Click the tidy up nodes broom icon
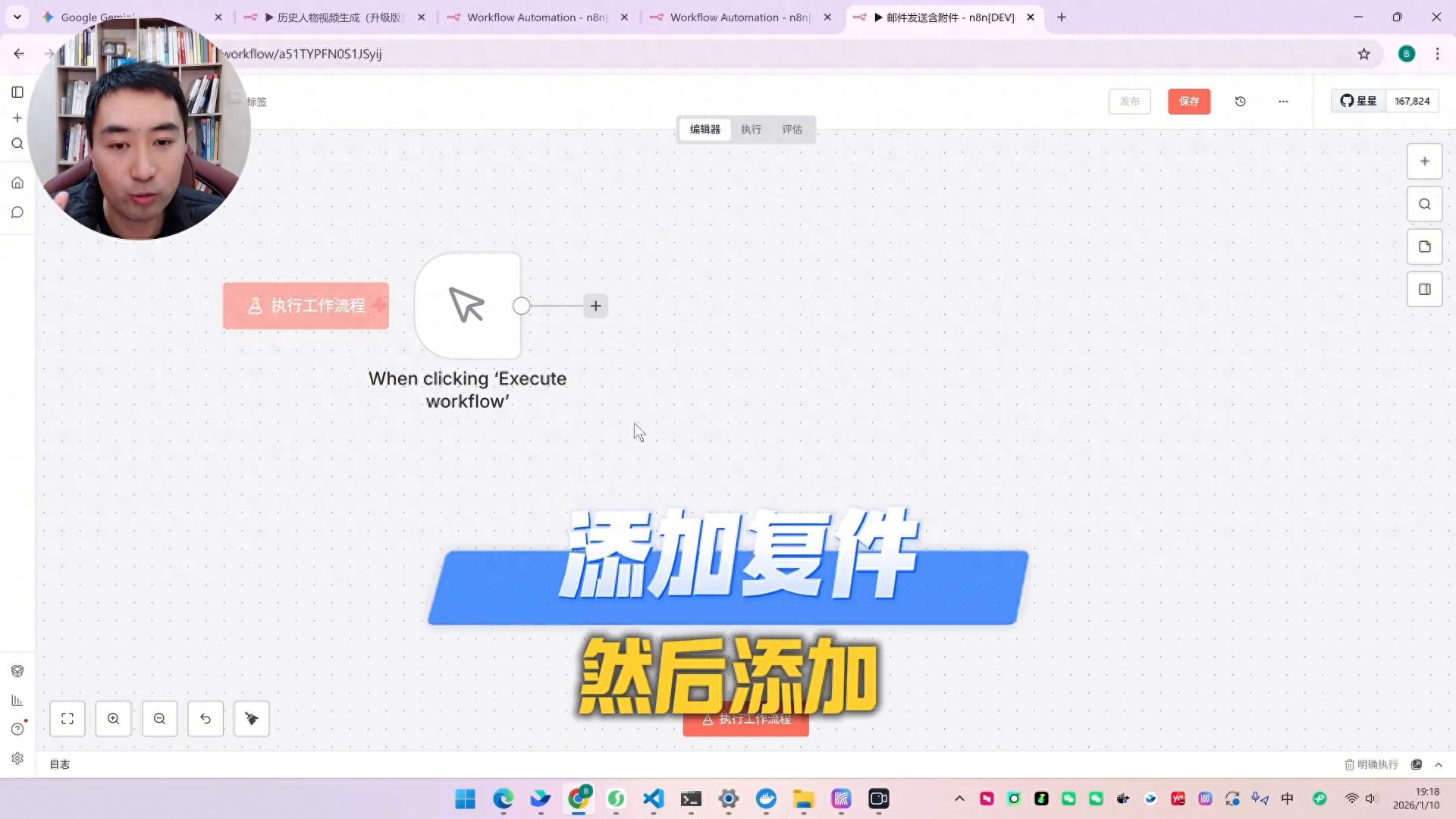This screenshot has width=1456, height=819. click(252, 718)
